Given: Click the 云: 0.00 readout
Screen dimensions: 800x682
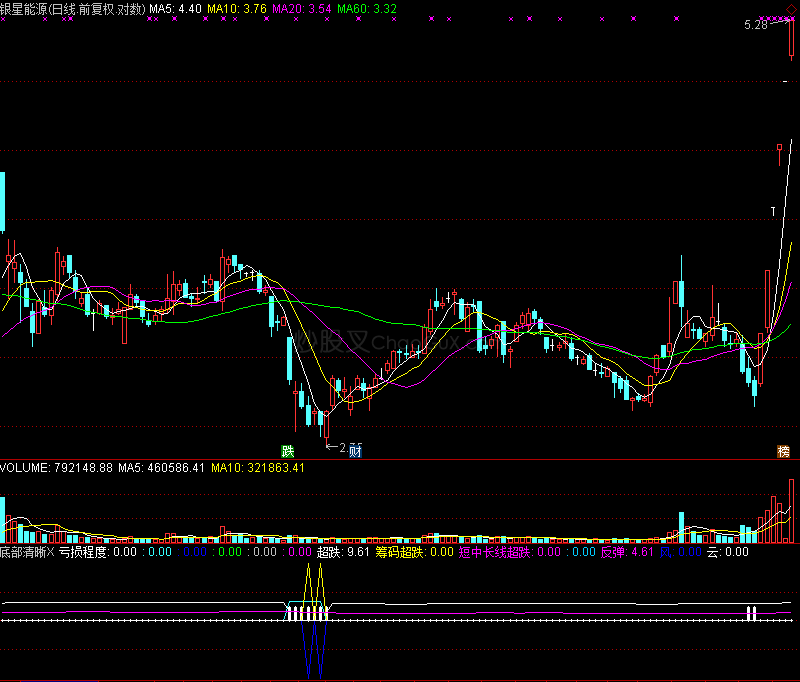Looking at the screenshot, I should coord(728,552).
